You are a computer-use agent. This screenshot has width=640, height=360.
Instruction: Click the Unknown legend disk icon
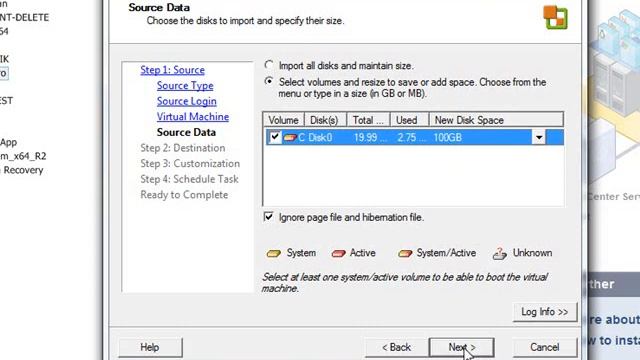click(x=500, y=253)
